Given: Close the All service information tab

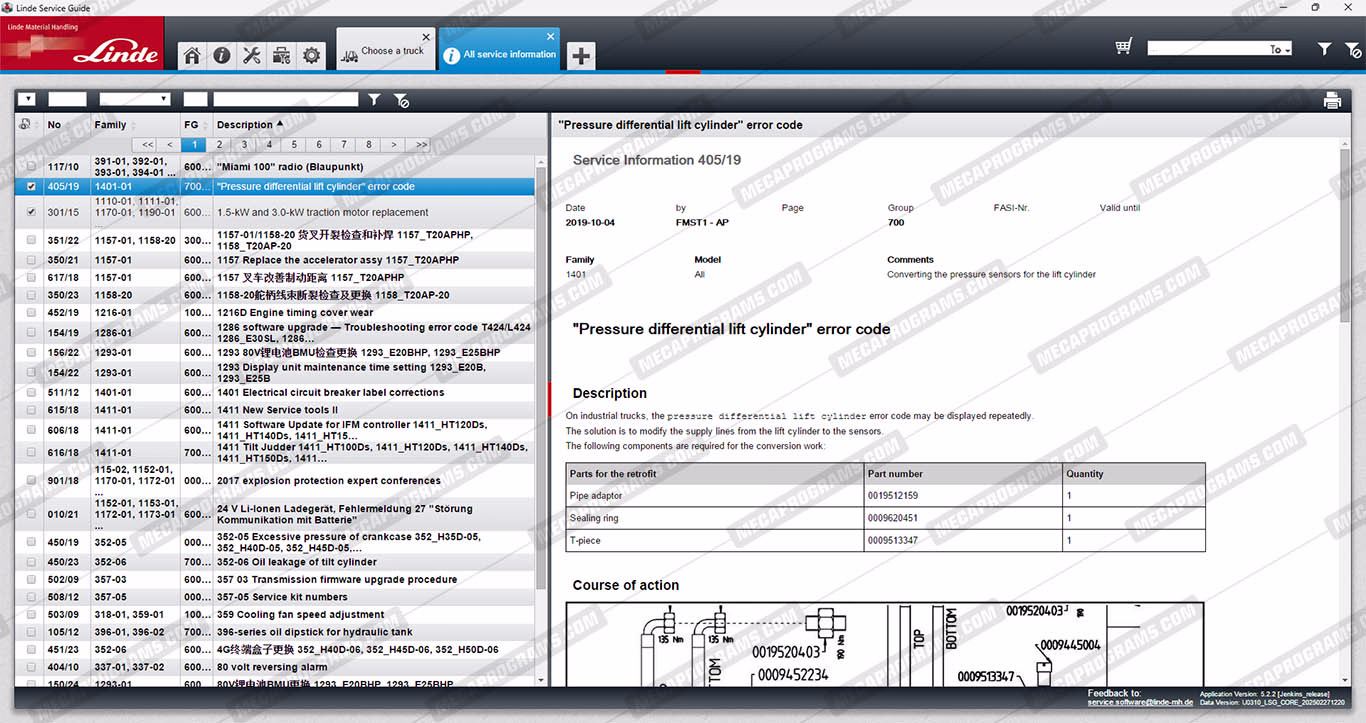Looking at the screenshot, I should pyautogui.click(x=550, y=37).
